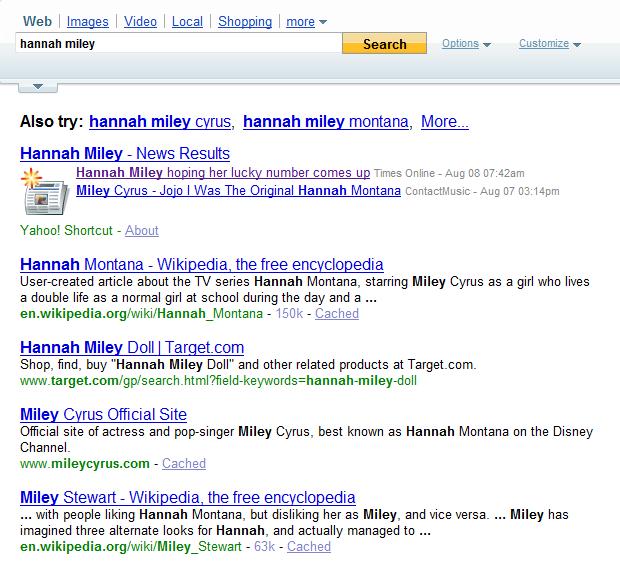
Task: View Cached copy of mileycyrus.com
Action: click(x=184, y=463)
